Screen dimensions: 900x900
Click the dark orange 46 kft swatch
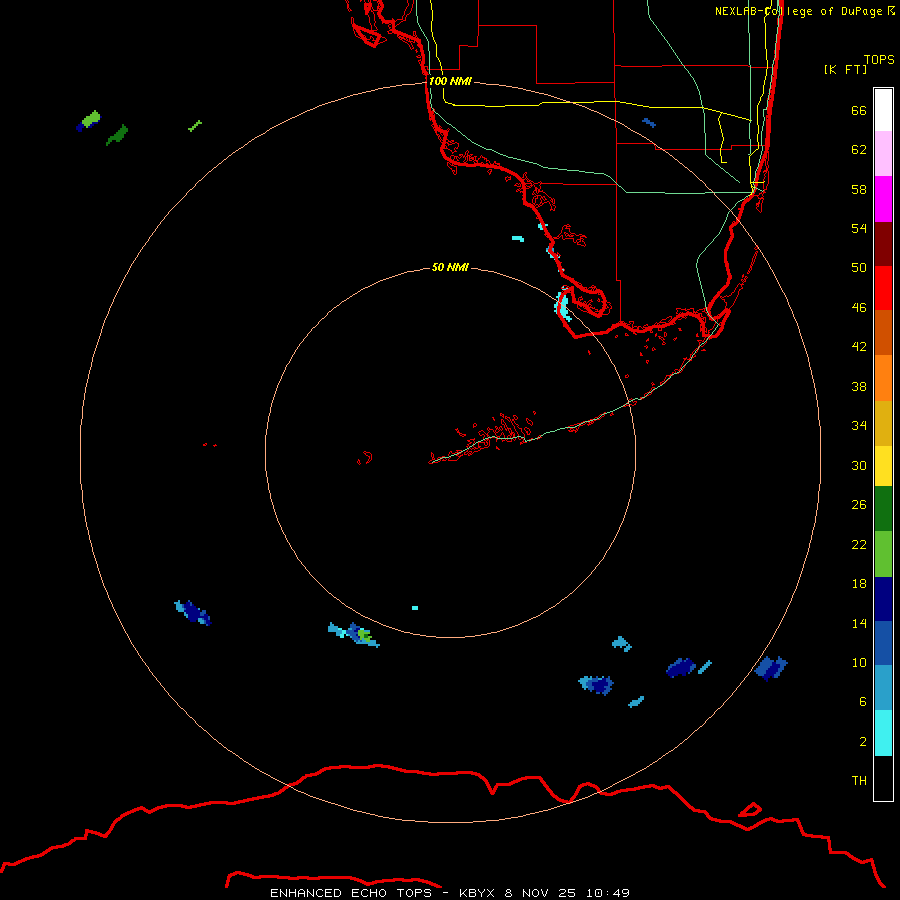click(x=883, y=332)
